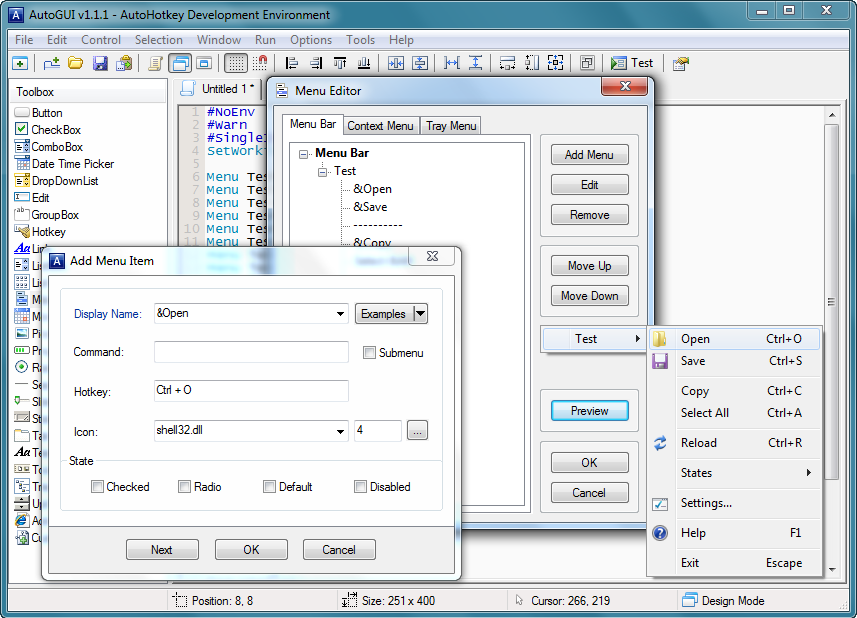Open the Menu Editor icon in the toolbar

[681, 62]
